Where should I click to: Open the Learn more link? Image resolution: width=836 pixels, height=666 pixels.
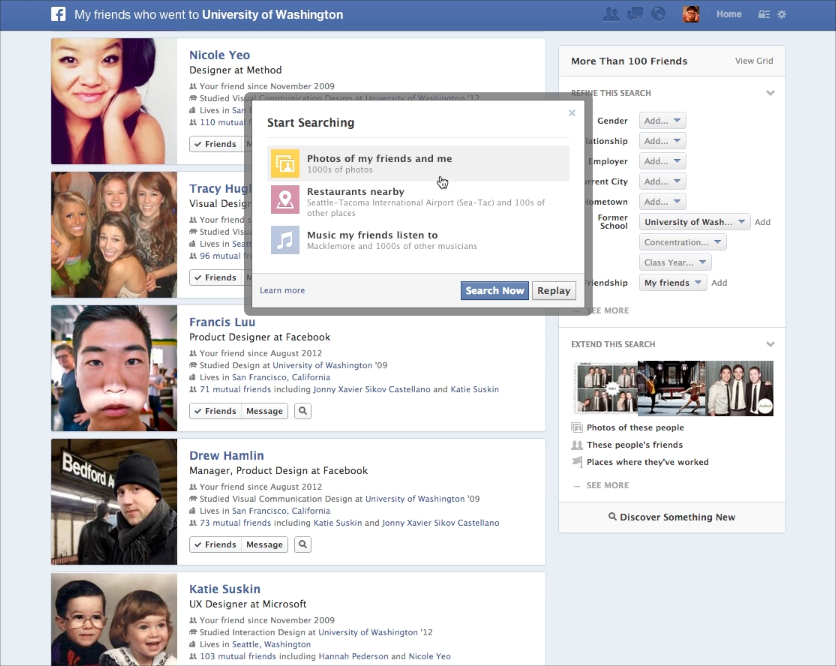coord(282,291)
